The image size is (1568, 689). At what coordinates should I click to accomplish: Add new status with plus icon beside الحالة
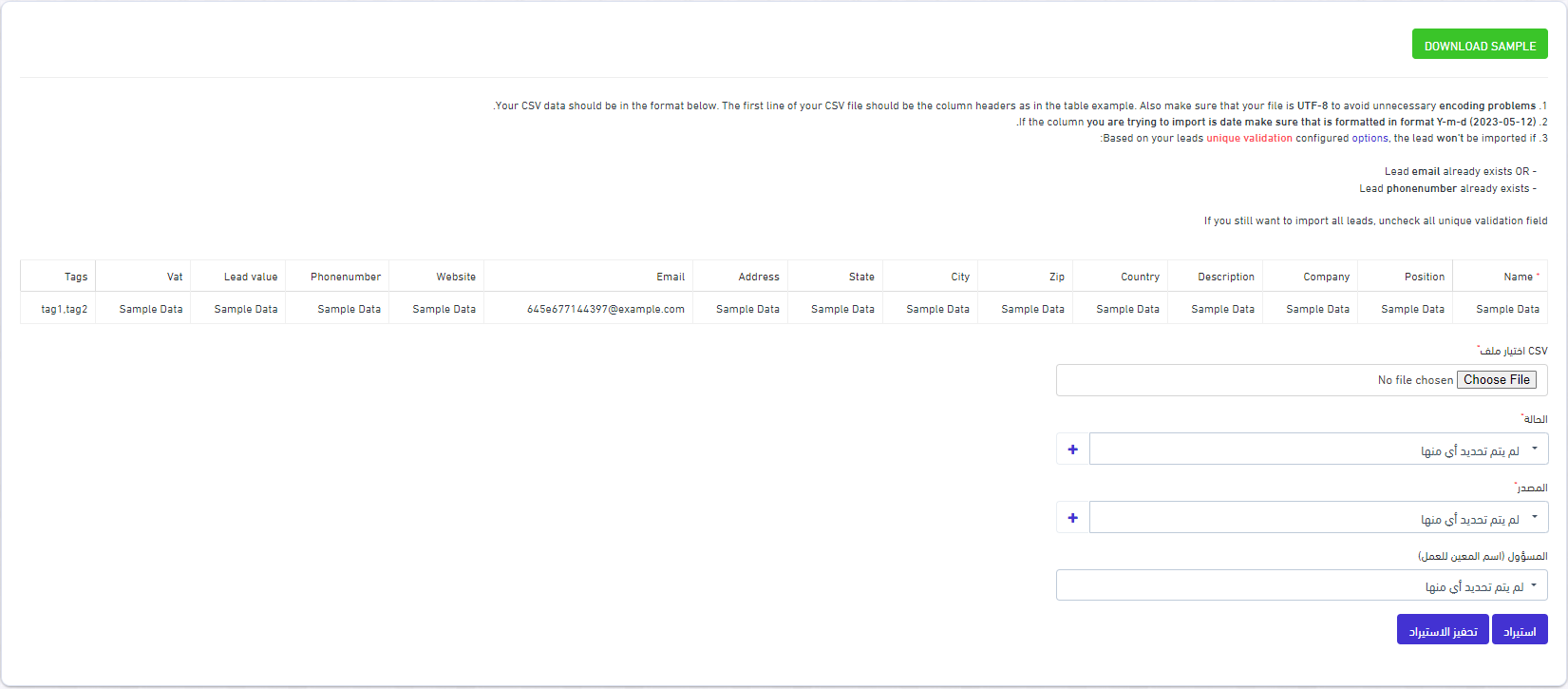(1072, 450)
